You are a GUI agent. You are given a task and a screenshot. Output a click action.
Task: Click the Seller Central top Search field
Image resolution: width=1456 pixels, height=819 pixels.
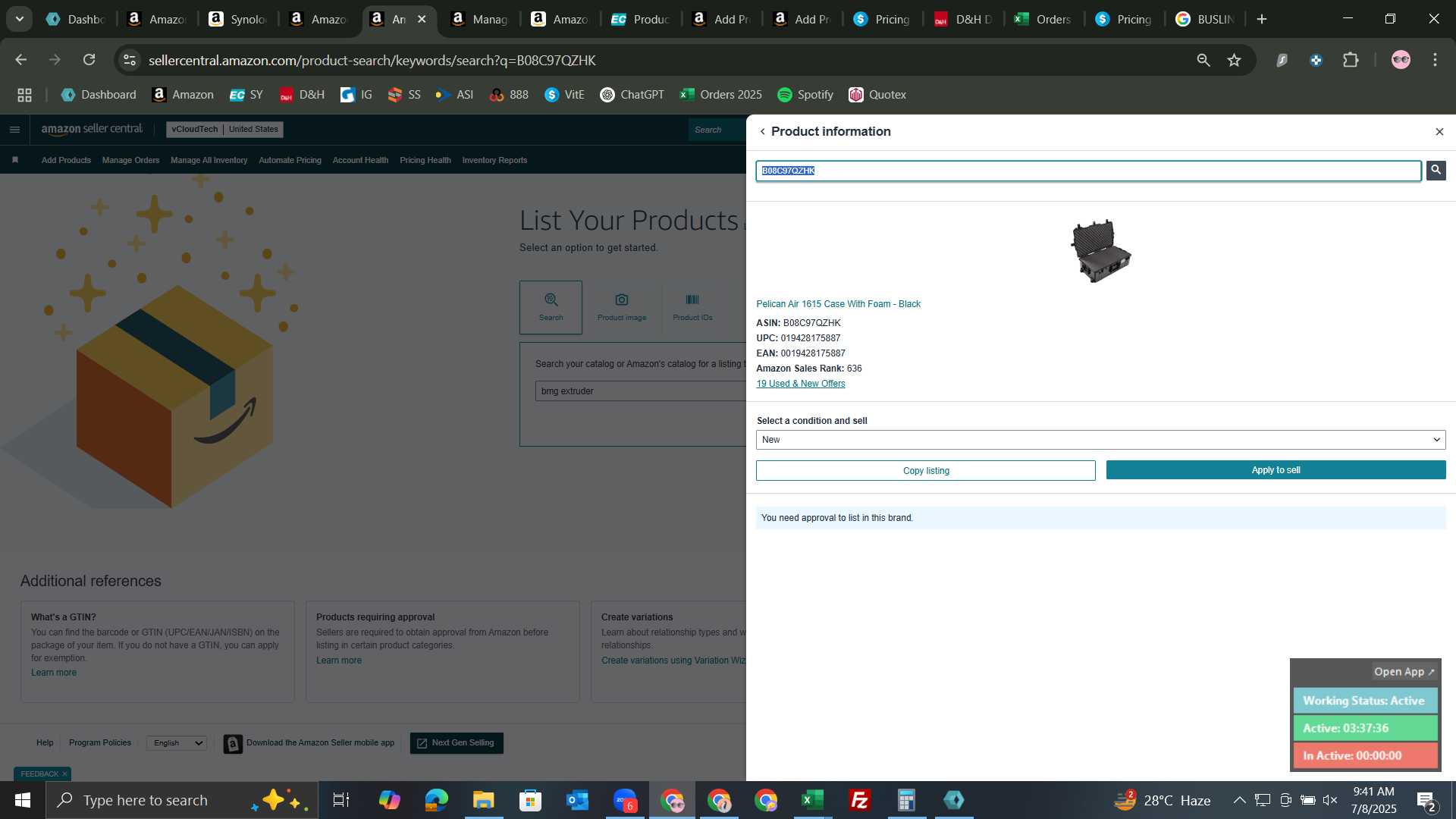717,130
